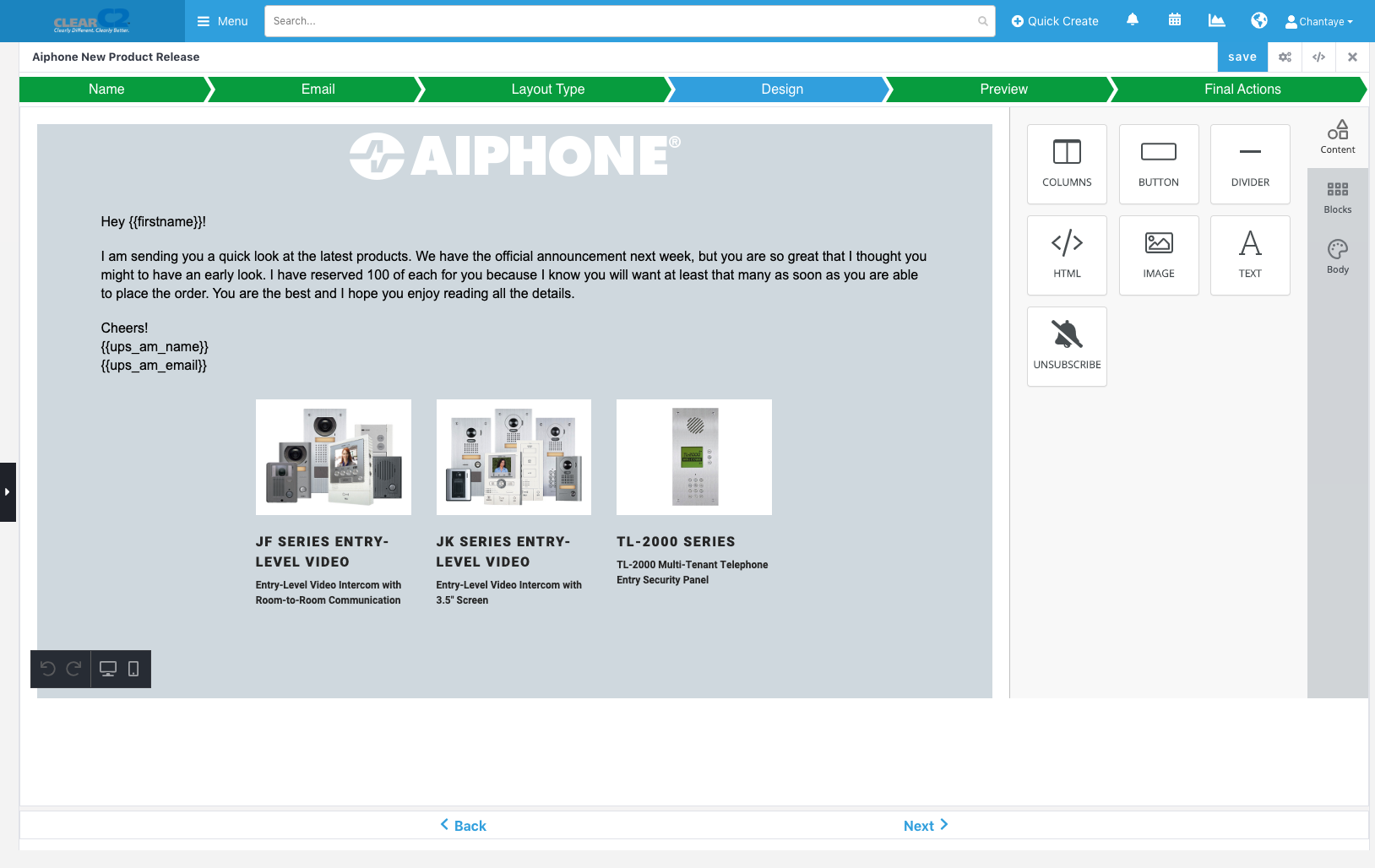
Task: Switch to mobile preview mode
Action: pyautogui.click(x=133, y=669)
